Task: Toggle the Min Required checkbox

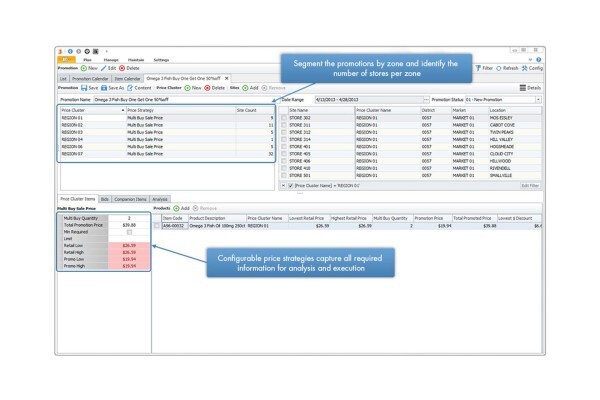Action: 129,232
